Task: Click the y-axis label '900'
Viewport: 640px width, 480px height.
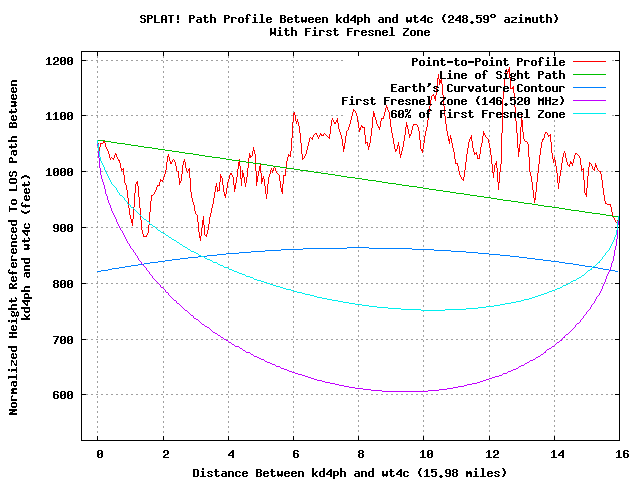Action: (x=63, y=228)
